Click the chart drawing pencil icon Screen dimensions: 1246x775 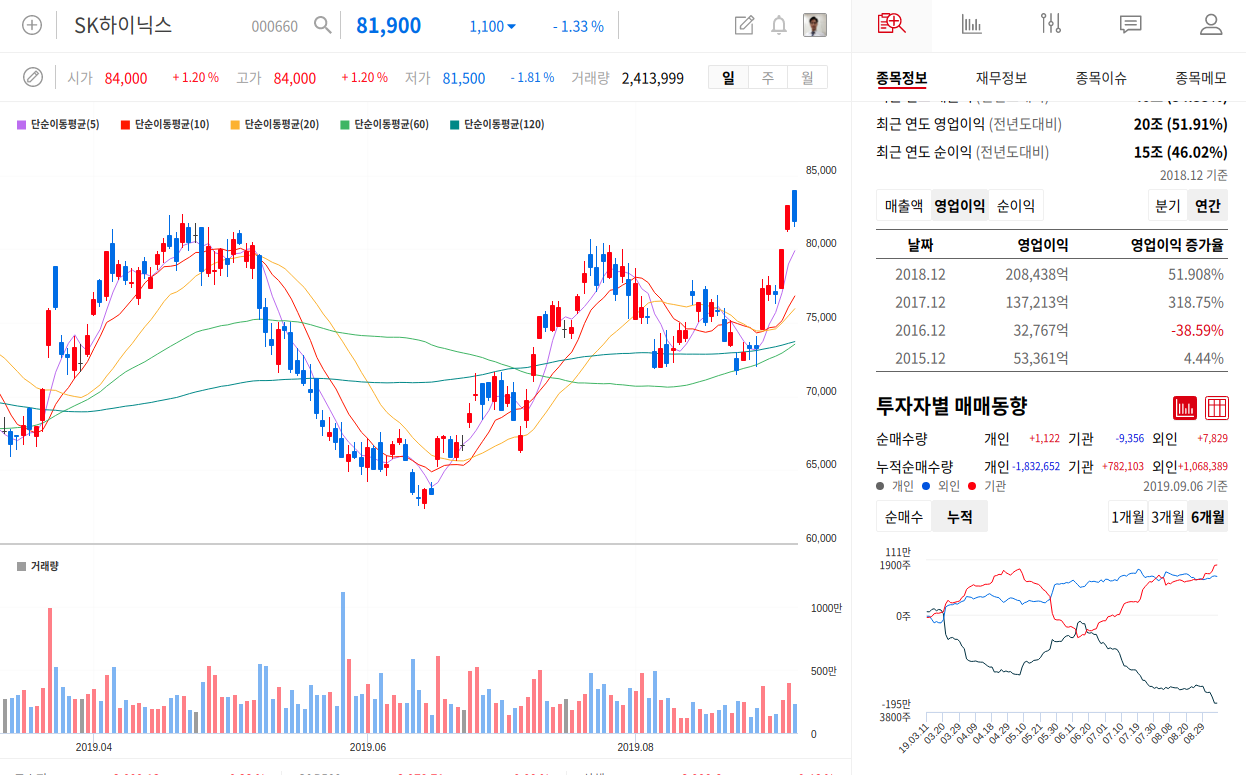pos(33,77)
